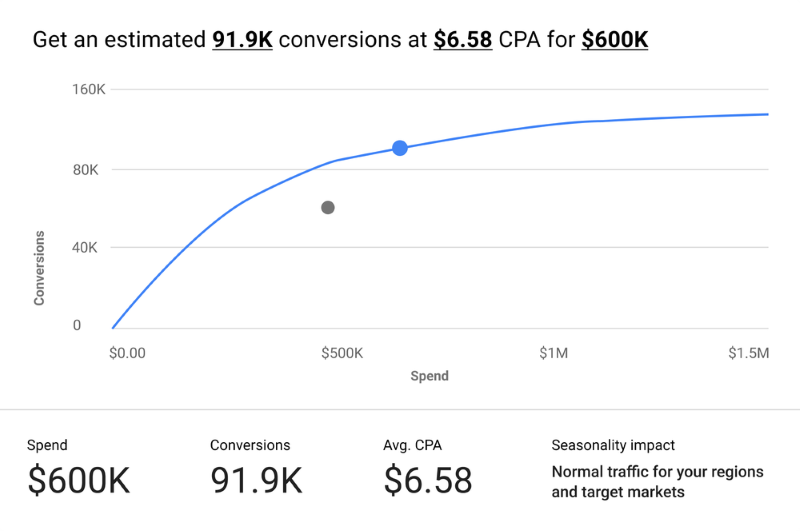The height and width of the screenshot is (531, 800).
Task: Click the $1M spend axis label
Action: (x=554, y=353)
